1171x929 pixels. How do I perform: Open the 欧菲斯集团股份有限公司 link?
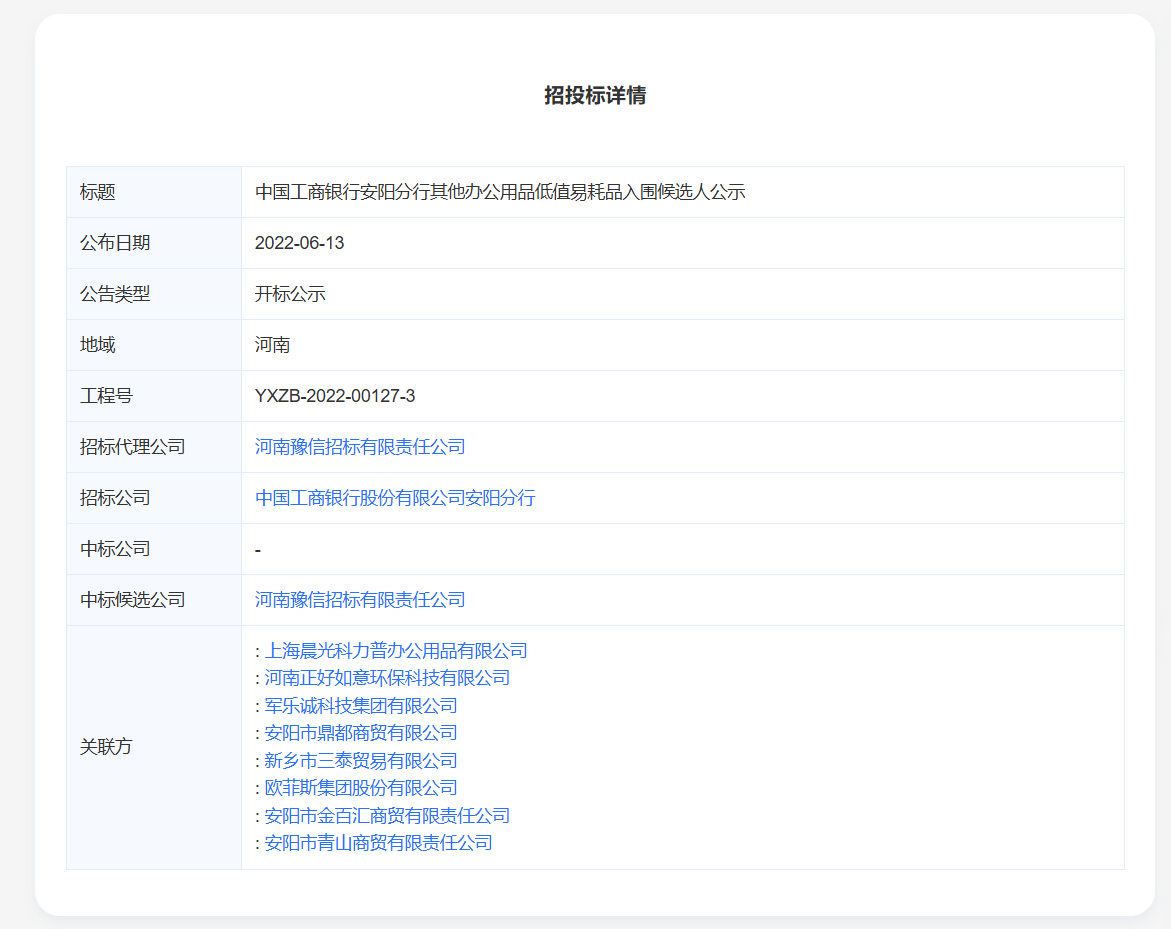point(361,788)
